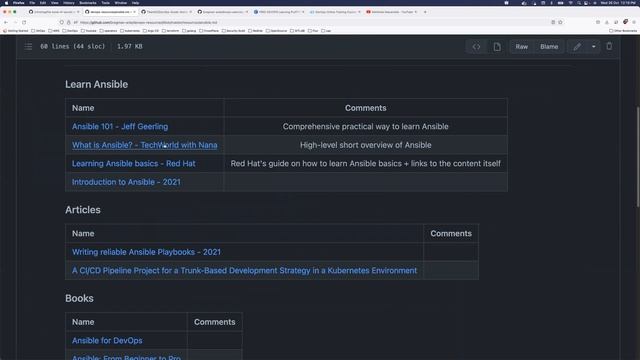The image size is (640, 360).
Task: Open Ansible 101 - Jeff Geerling link
Action: coord(120,127)
